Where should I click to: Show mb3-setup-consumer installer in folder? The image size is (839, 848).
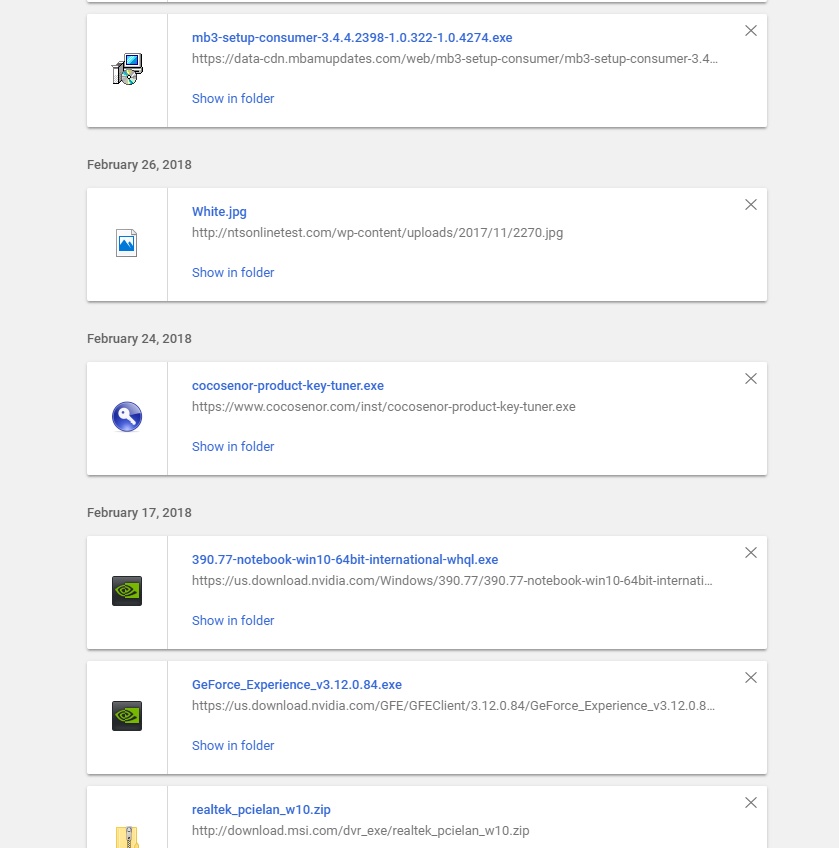[x=233, y=99]
